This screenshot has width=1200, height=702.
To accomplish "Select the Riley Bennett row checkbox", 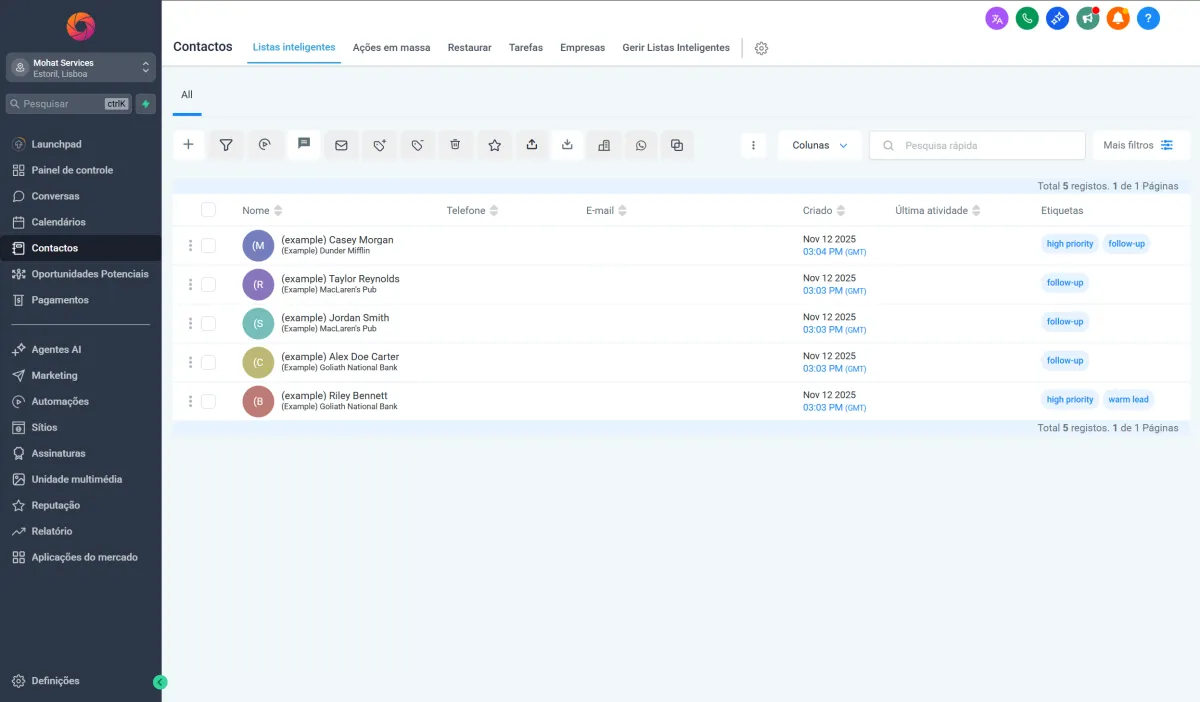I will pos(208,401).
